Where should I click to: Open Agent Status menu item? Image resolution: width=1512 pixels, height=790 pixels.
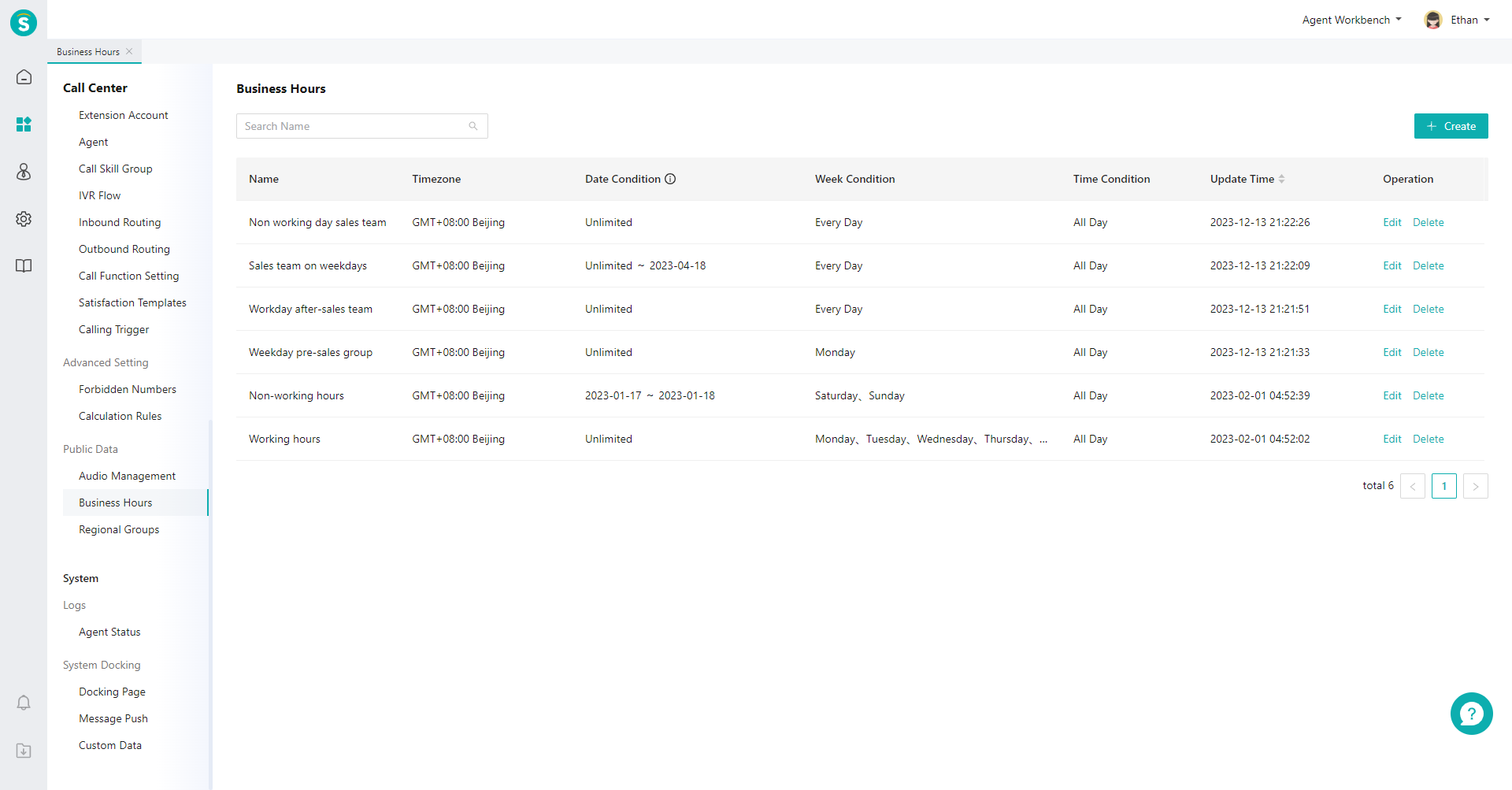(109, 632)
